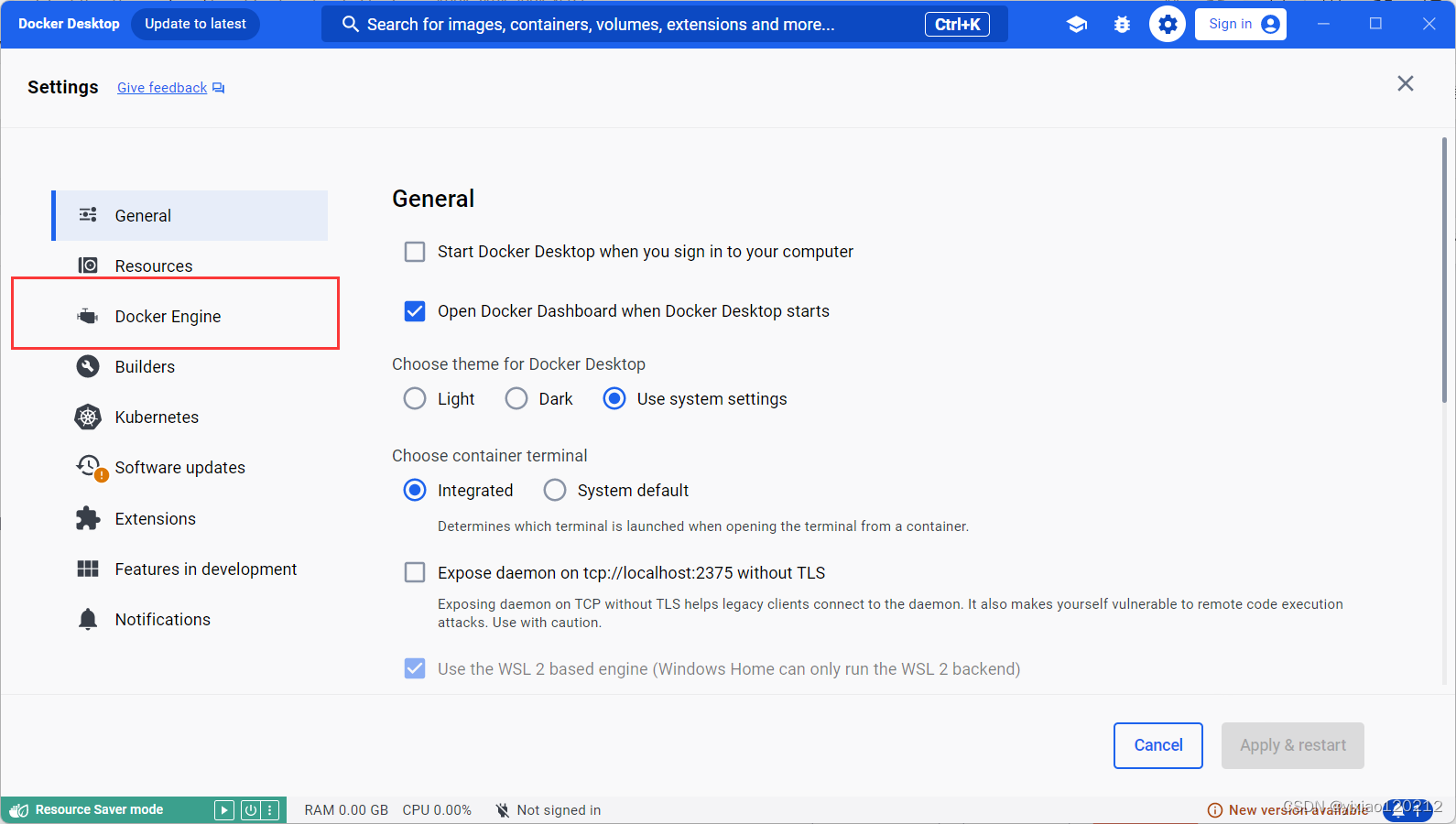Click the Ctrl+K shortcut badge
The width and height of the screenshot is (1456, 824).
pyautogui.click(x=957, y=25)
